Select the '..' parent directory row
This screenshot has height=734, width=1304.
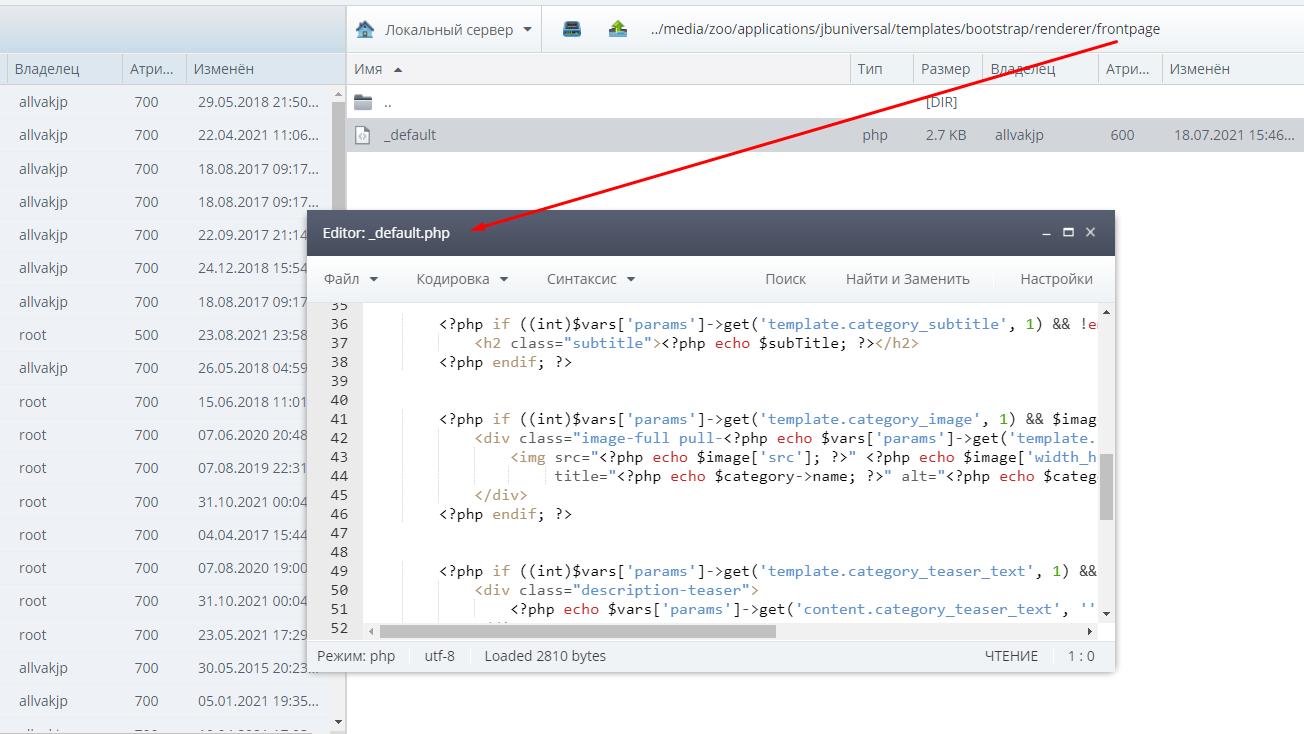pos(825,102)
